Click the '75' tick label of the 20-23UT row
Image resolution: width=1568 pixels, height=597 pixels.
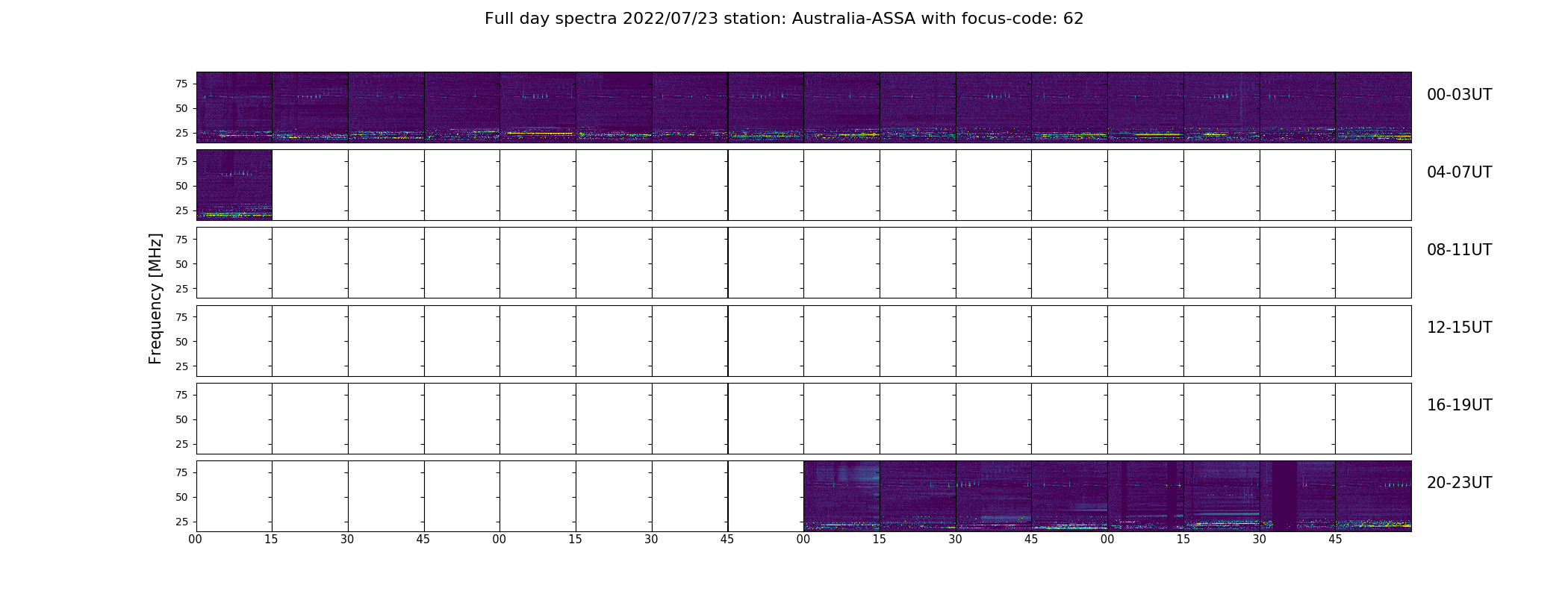(181, 472)
